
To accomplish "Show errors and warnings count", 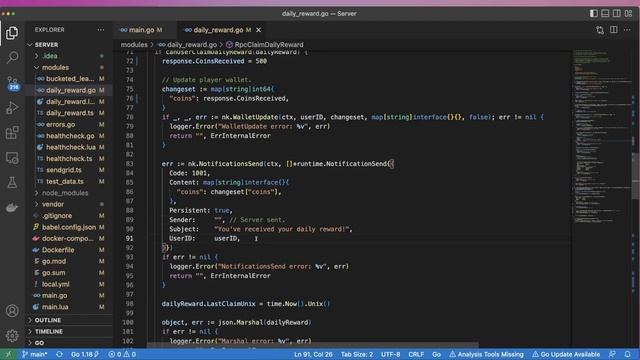I will (122, 354).
